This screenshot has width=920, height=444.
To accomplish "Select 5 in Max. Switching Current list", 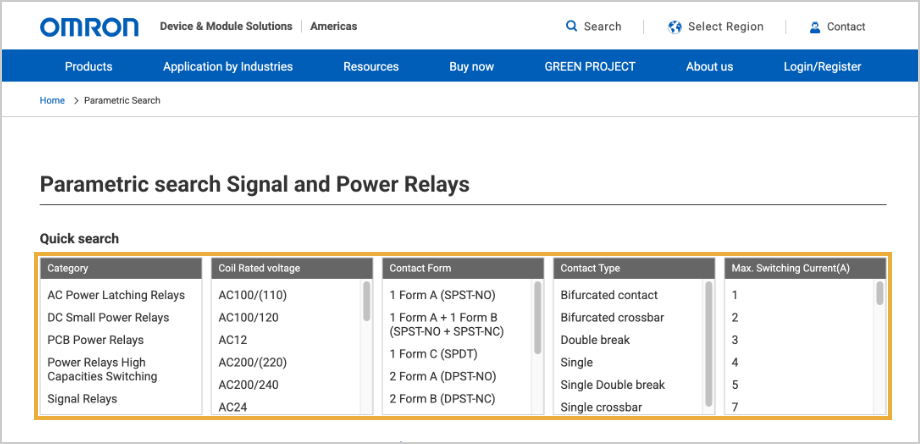I will click(735, 385).
